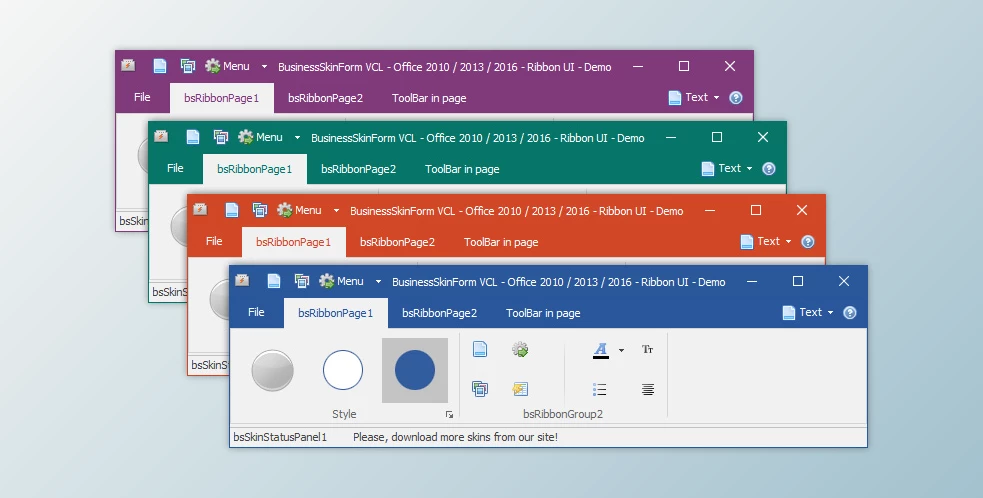The image size is (983, 498).
Task: Click the lightning table icon in bsRibbonGroup2
Action: (x=520, y=389)
